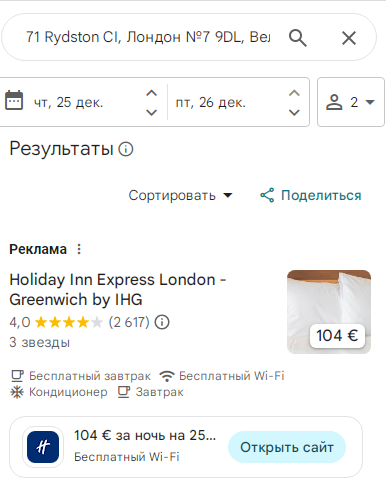Click the Результаты heading
The width and height of the screenshot is (386, 492).
pyautogui.click(x=61, y=148)
